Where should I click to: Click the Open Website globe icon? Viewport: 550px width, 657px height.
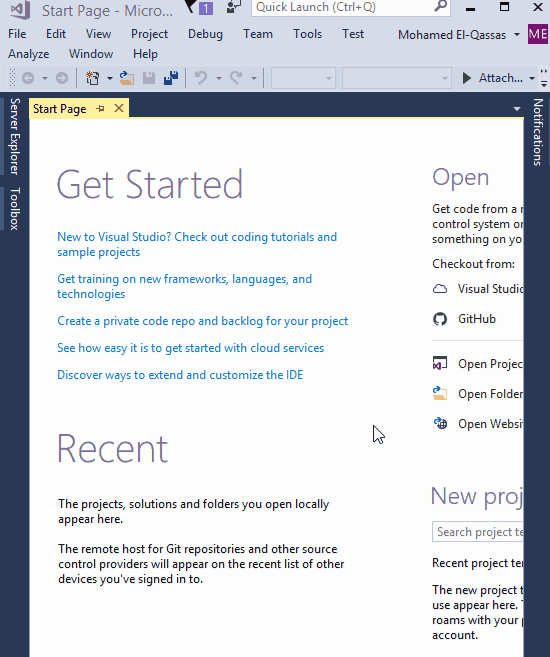440,423
